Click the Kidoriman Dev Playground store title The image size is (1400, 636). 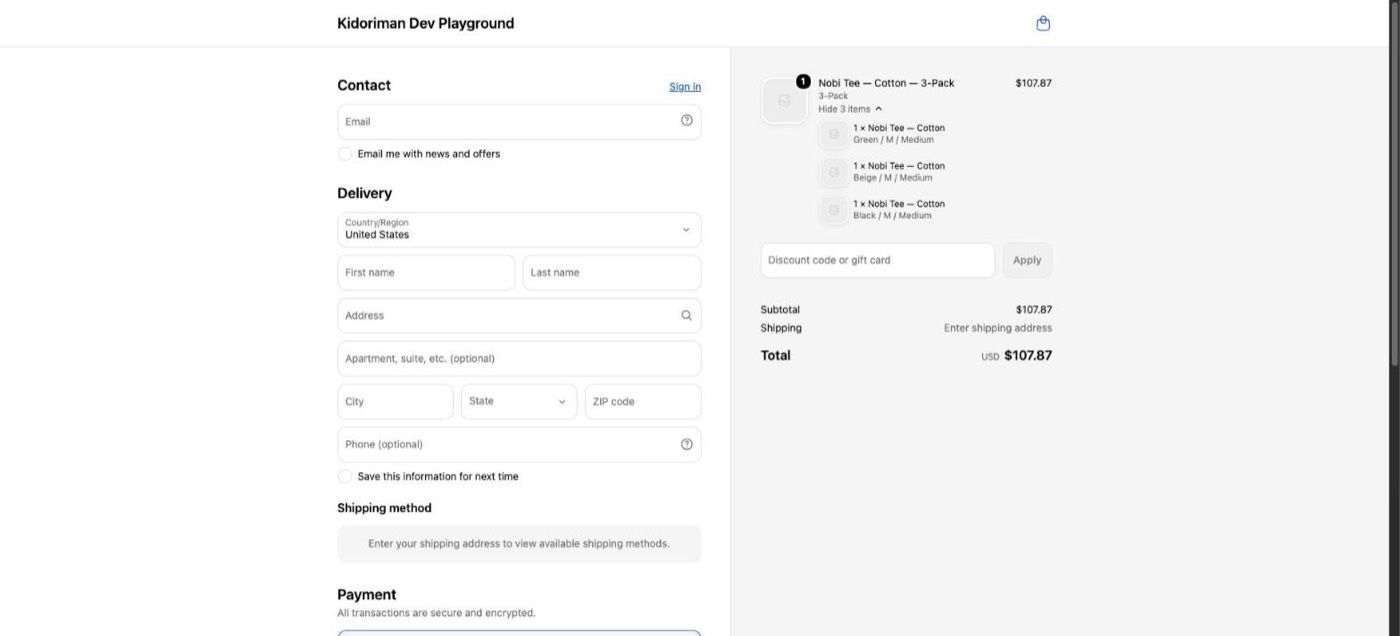click(x=425, y=23)
